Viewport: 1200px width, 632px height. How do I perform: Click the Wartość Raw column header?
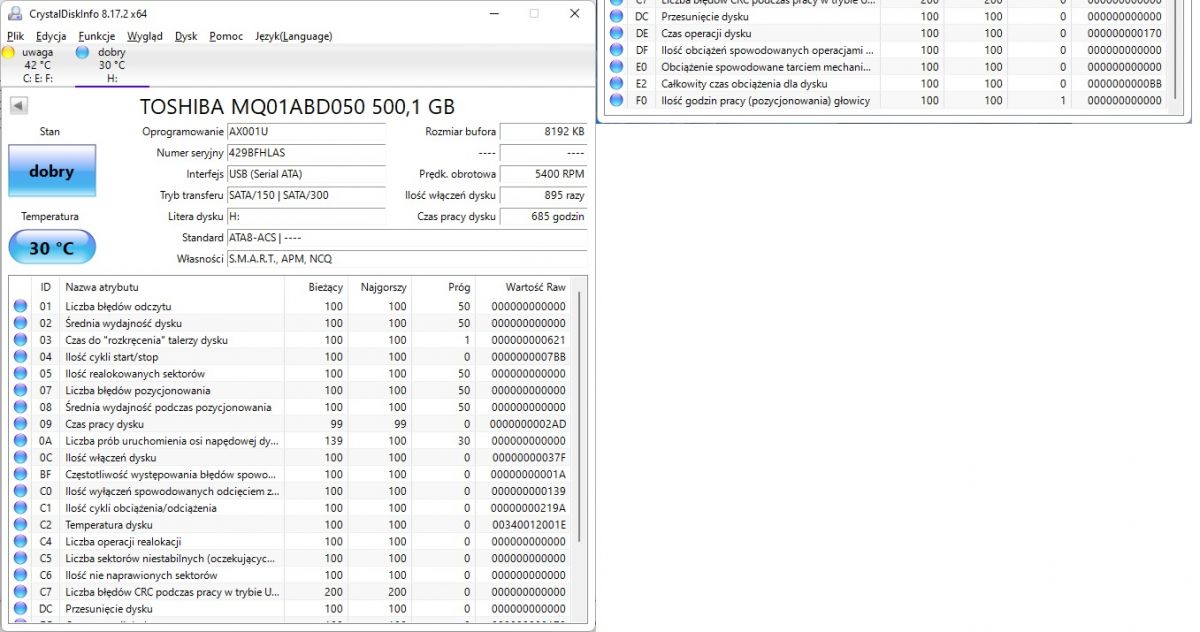tap(523, 287)
